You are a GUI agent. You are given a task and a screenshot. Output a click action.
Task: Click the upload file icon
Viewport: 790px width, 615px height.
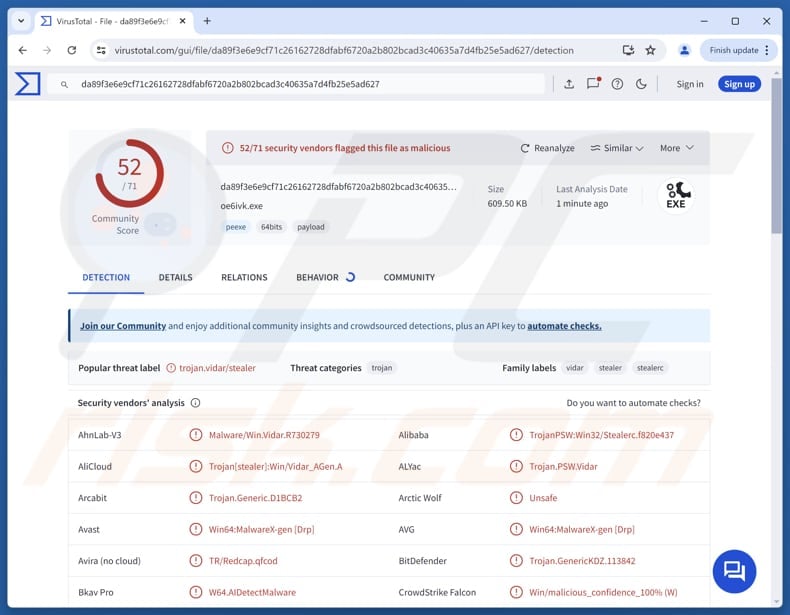click(x=569, y=84)
